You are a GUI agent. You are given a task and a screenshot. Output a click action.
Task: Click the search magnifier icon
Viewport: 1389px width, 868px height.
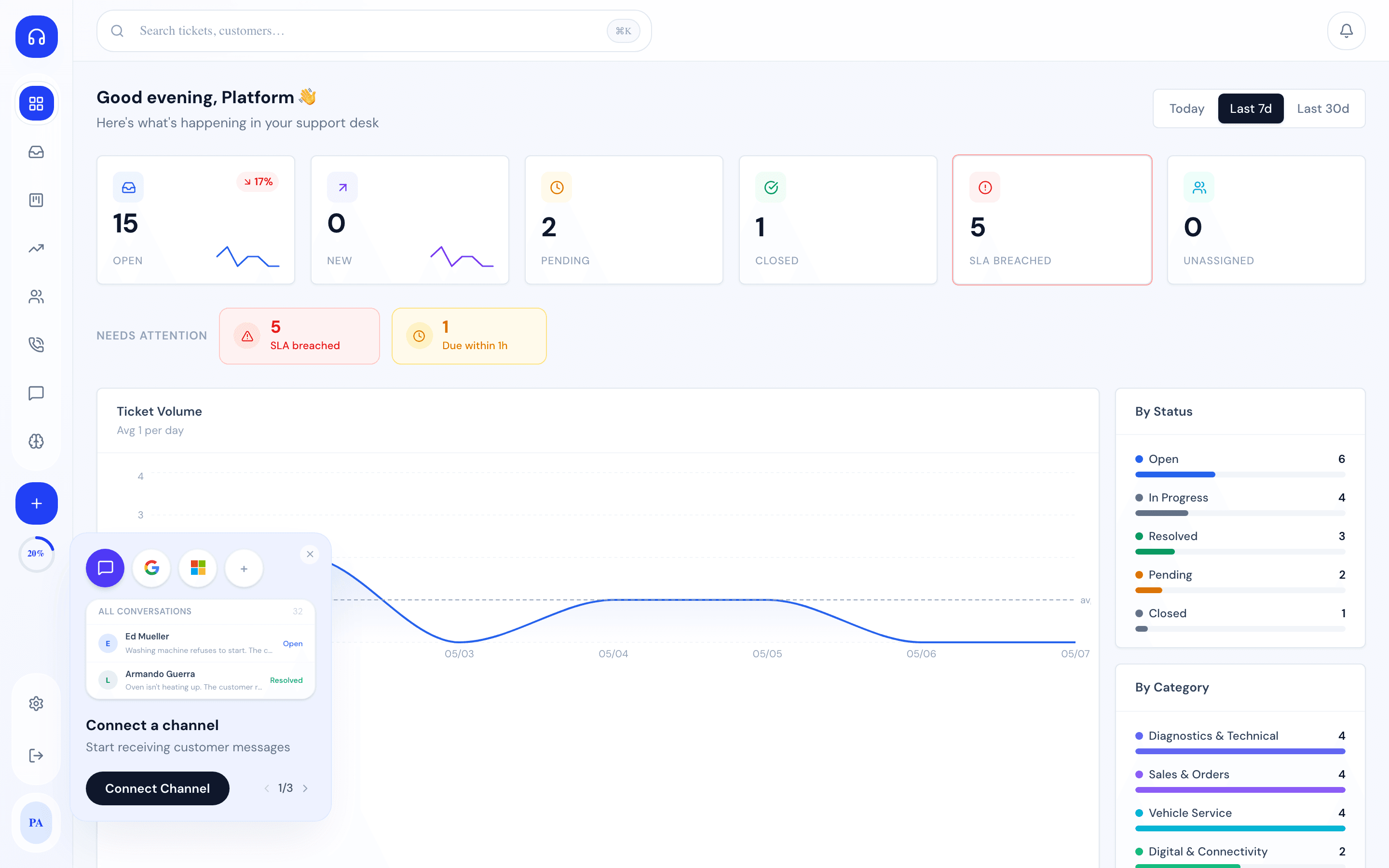[117, 31]
